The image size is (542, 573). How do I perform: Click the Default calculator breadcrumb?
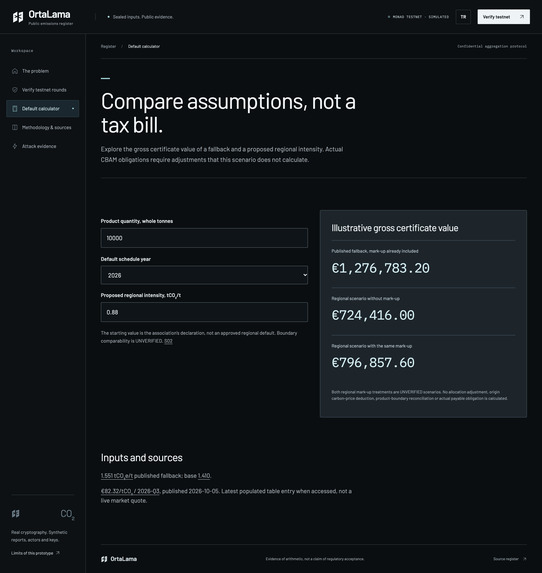[144, 46]
